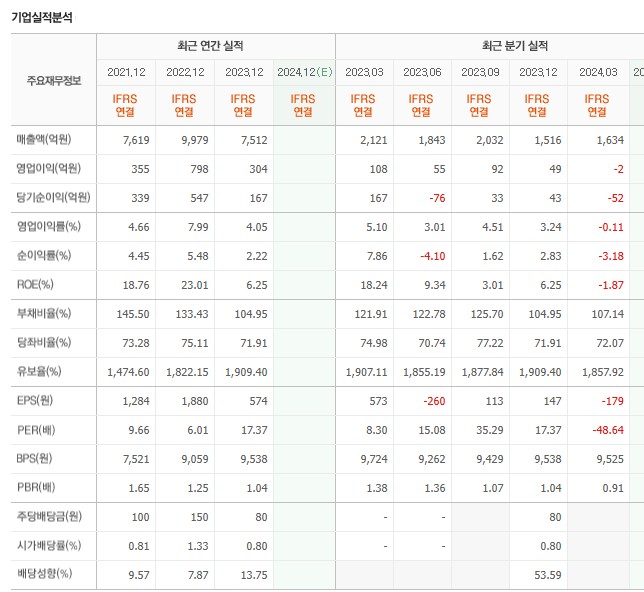Click the 9,979 revenue value
This screenshot has height=592, width=644.
click(x=195, y=140)
